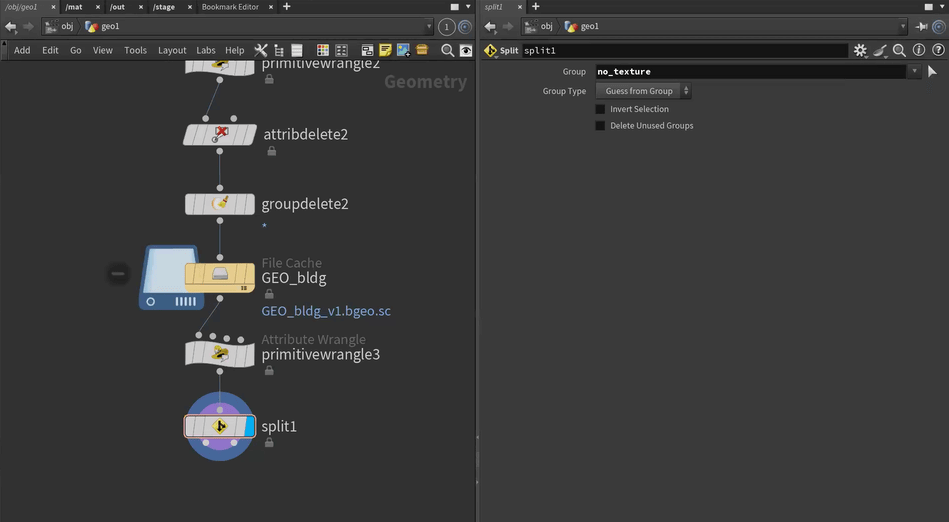Click the sticky note icon in network toolbar
949x522 pixels.
tap(385, 50)
